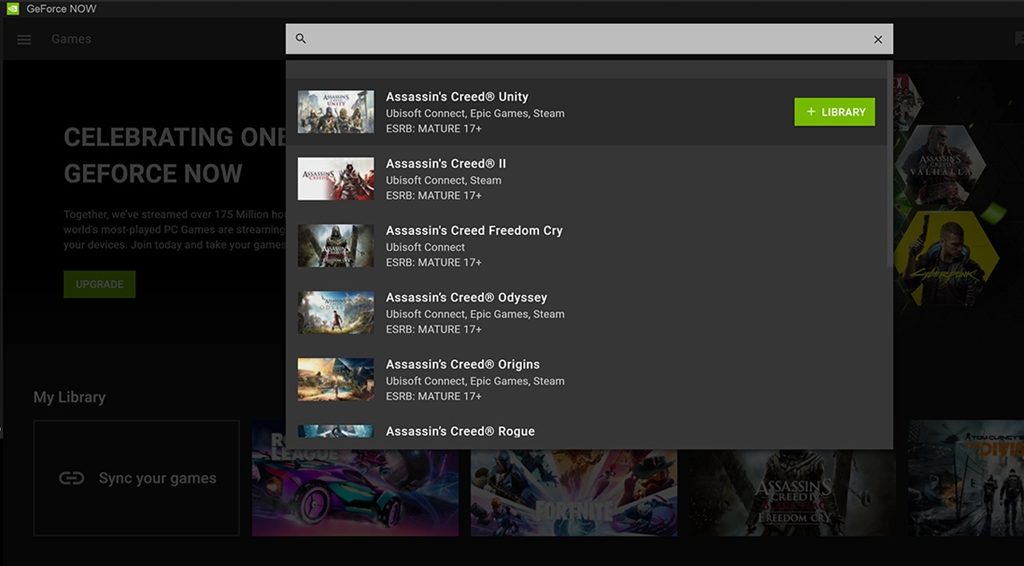Click the magnifier icon in search bar
Viewport: 1024px width, 566px height.
300,39
